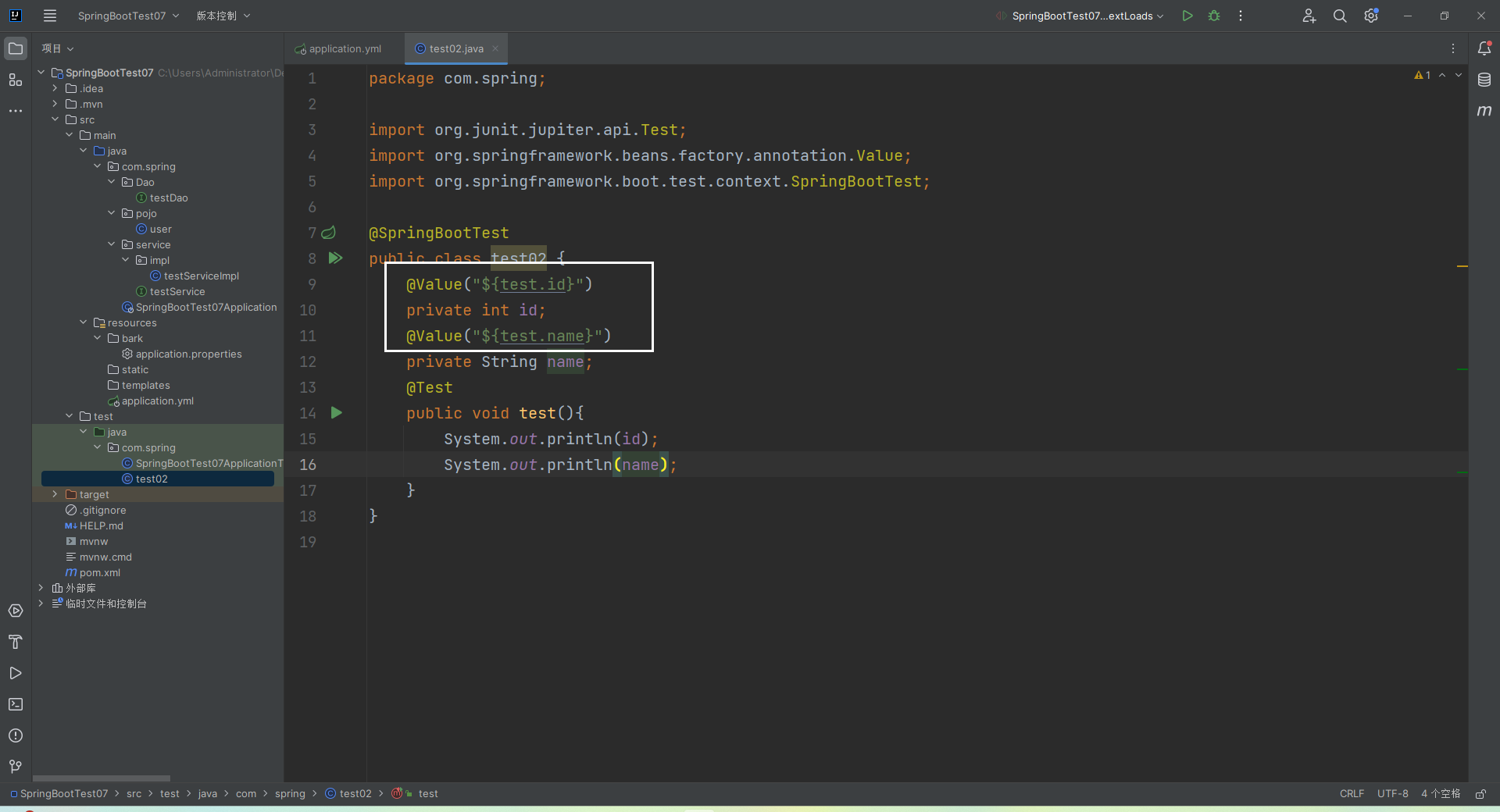1500x812 pixels.
Task: Click Spring bean gutter leaf icon
Action: coord(329,233)
